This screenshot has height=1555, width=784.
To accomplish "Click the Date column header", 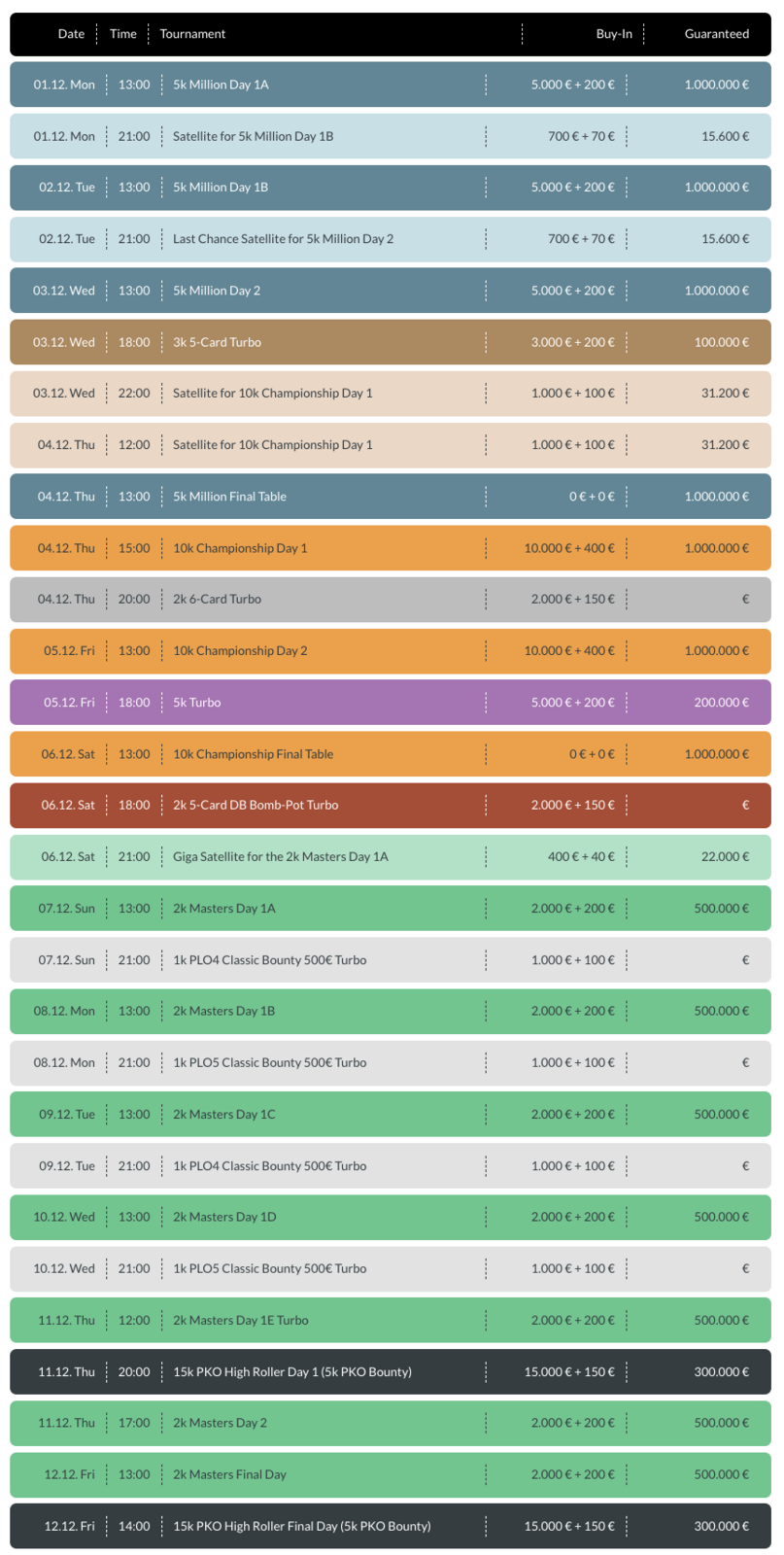I will click(71, 34).
